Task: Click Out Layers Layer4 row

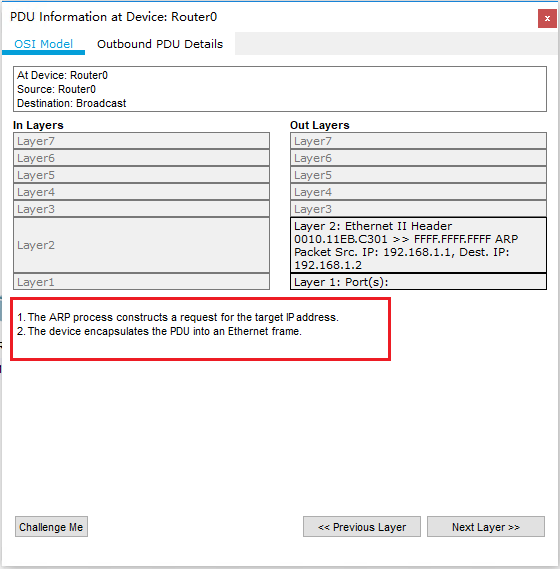Action: pos(418,192)
